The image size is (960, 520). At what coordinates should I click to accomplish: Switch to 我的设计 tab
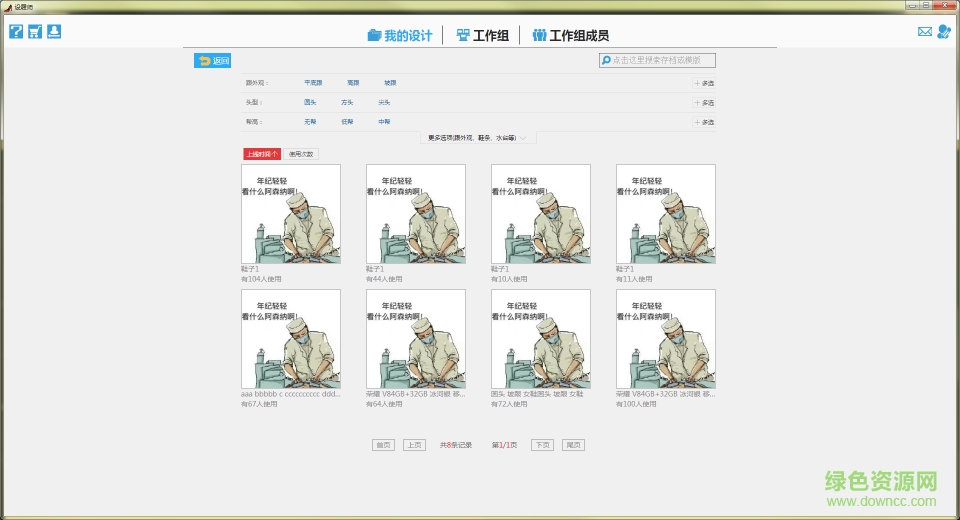point(400,36)
